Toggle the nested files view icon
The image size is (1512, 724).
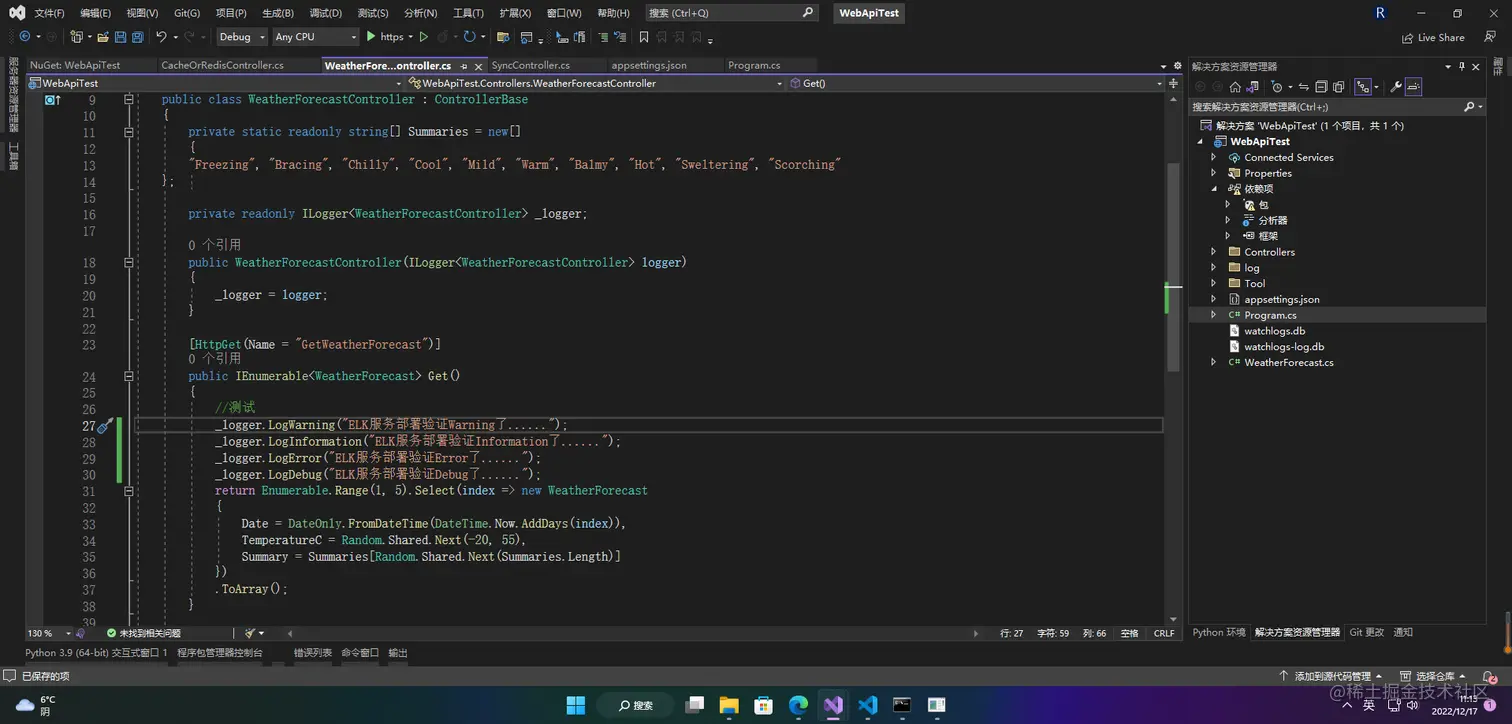click(1363, 87)
